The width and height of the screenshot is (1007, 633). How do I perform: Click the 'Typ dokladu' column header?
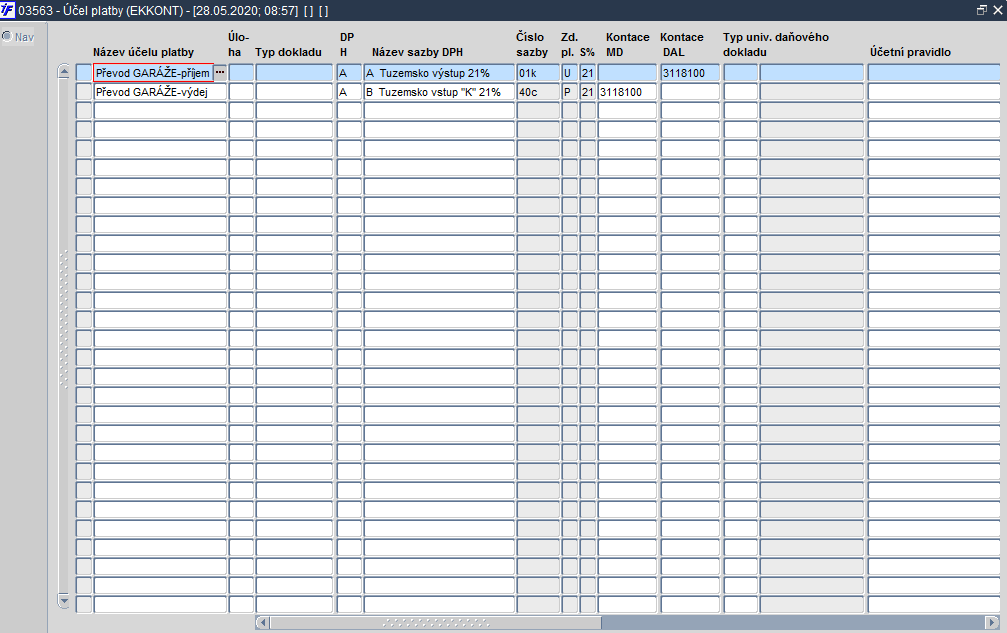click(x=288, y=52)
